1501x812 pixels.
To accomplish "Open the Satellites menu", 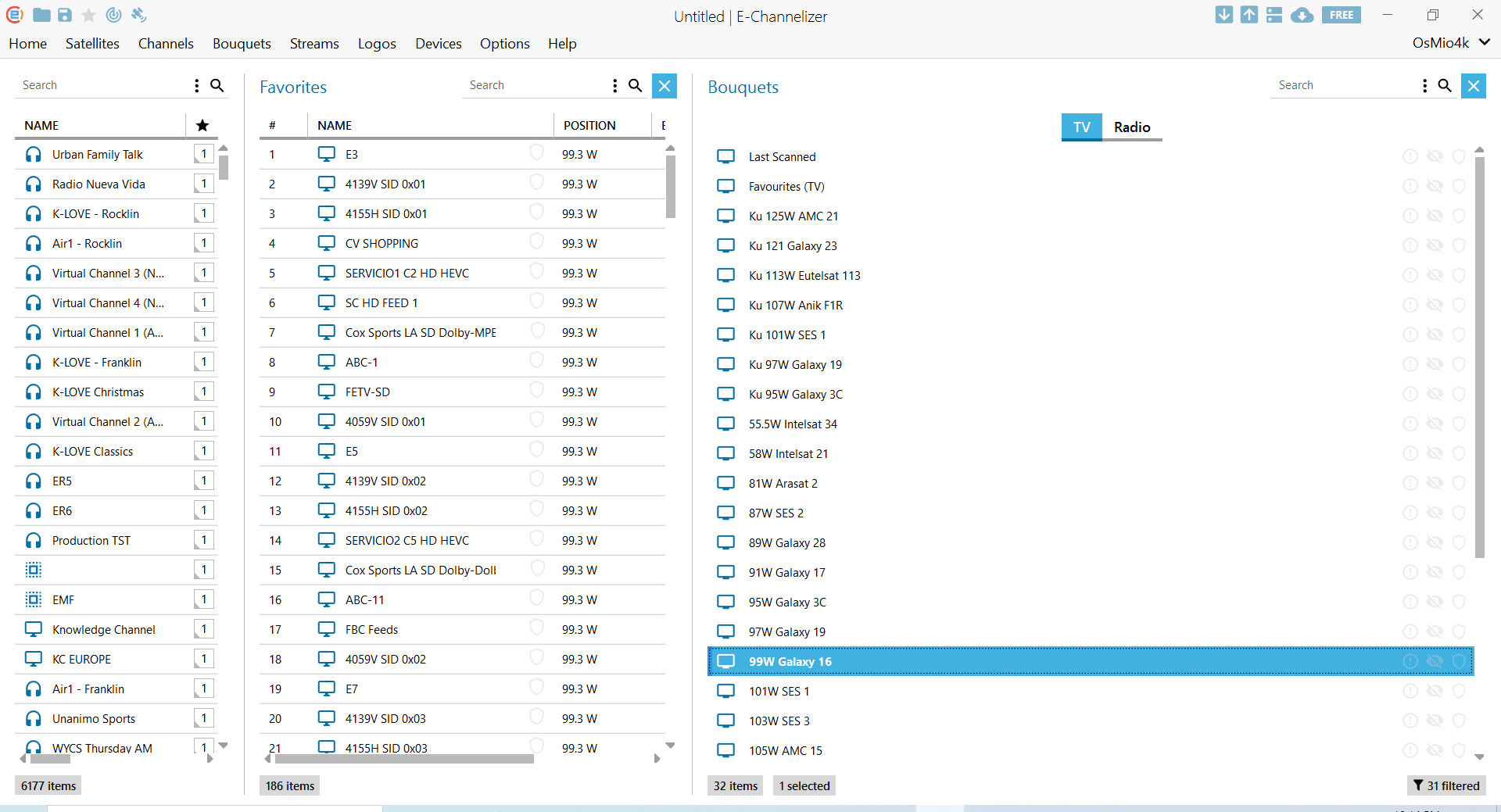I will [92, 44].
